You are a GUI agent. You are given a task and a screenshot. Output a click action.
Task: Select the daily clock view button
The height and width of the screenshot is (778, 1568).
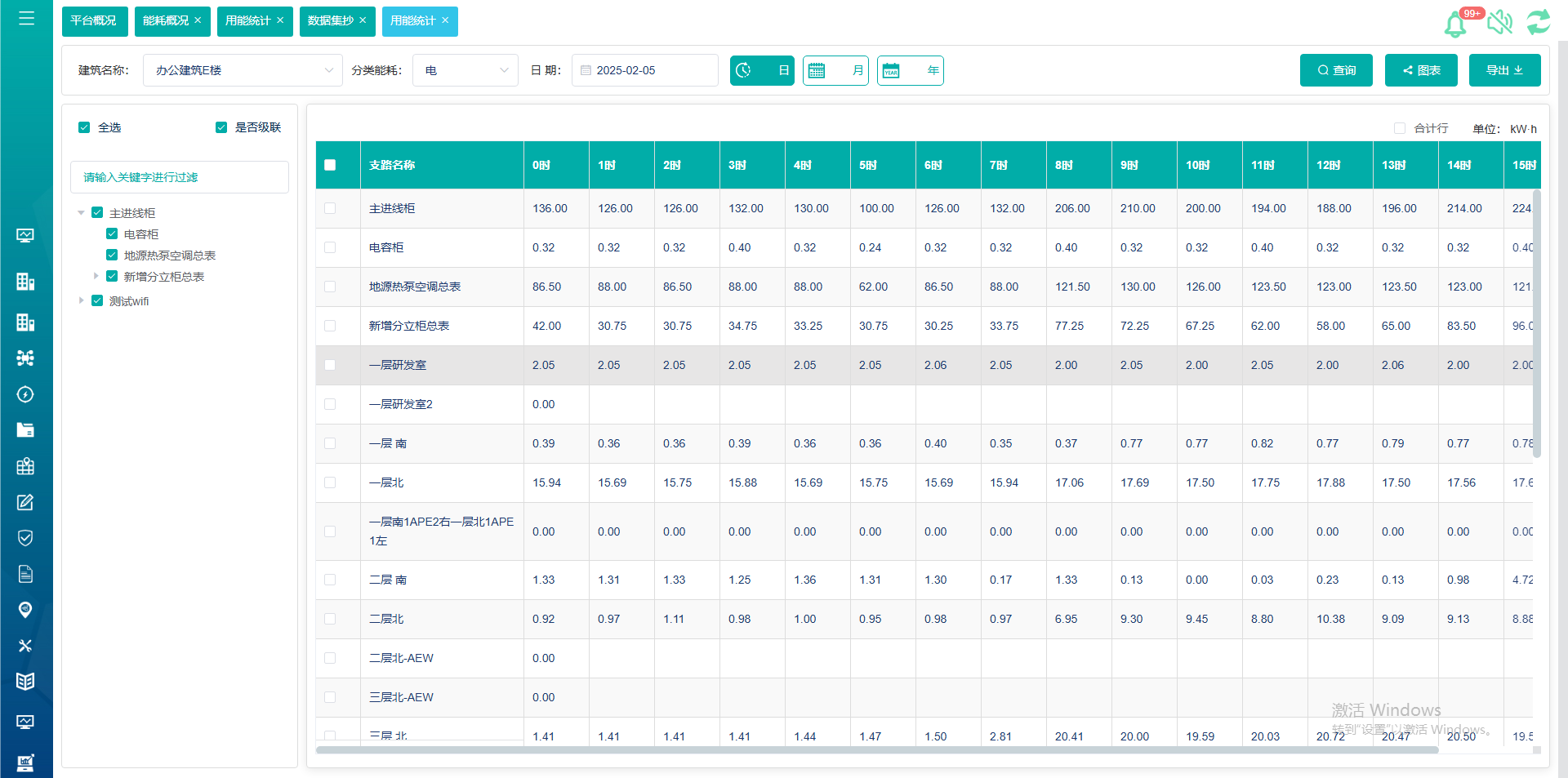click(x=761, y=70)
